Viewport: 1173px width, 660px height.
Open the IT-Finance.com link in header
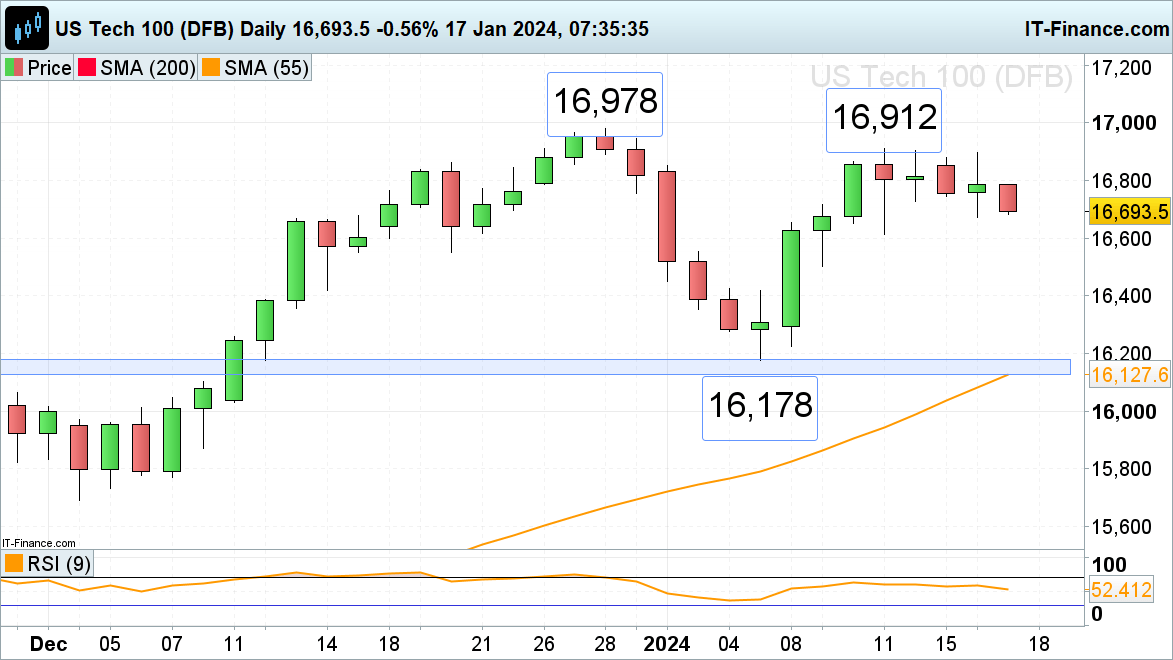(1097, 29)
